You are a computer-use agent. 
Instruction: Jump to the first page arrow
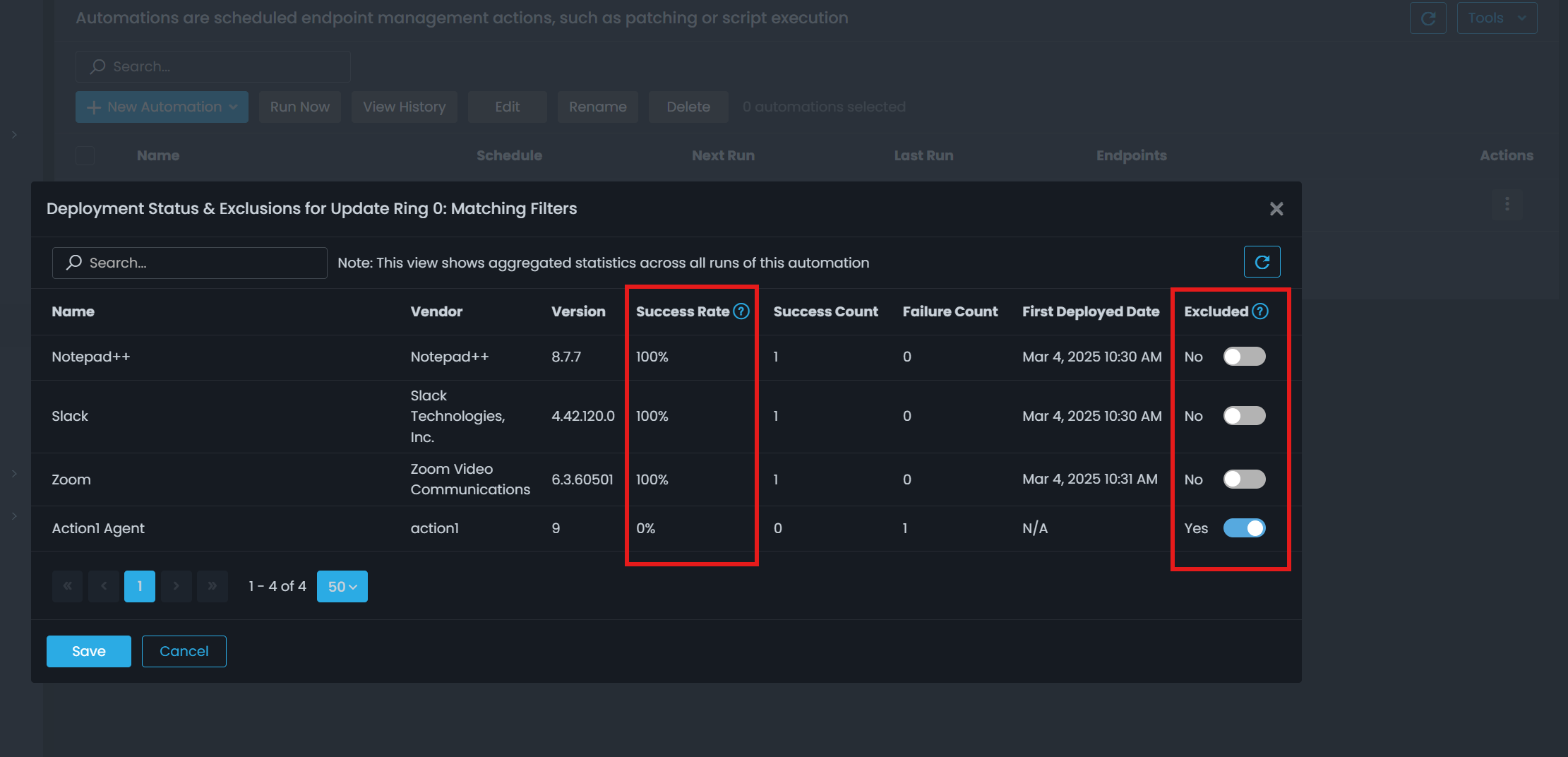[x=68, y=586]
